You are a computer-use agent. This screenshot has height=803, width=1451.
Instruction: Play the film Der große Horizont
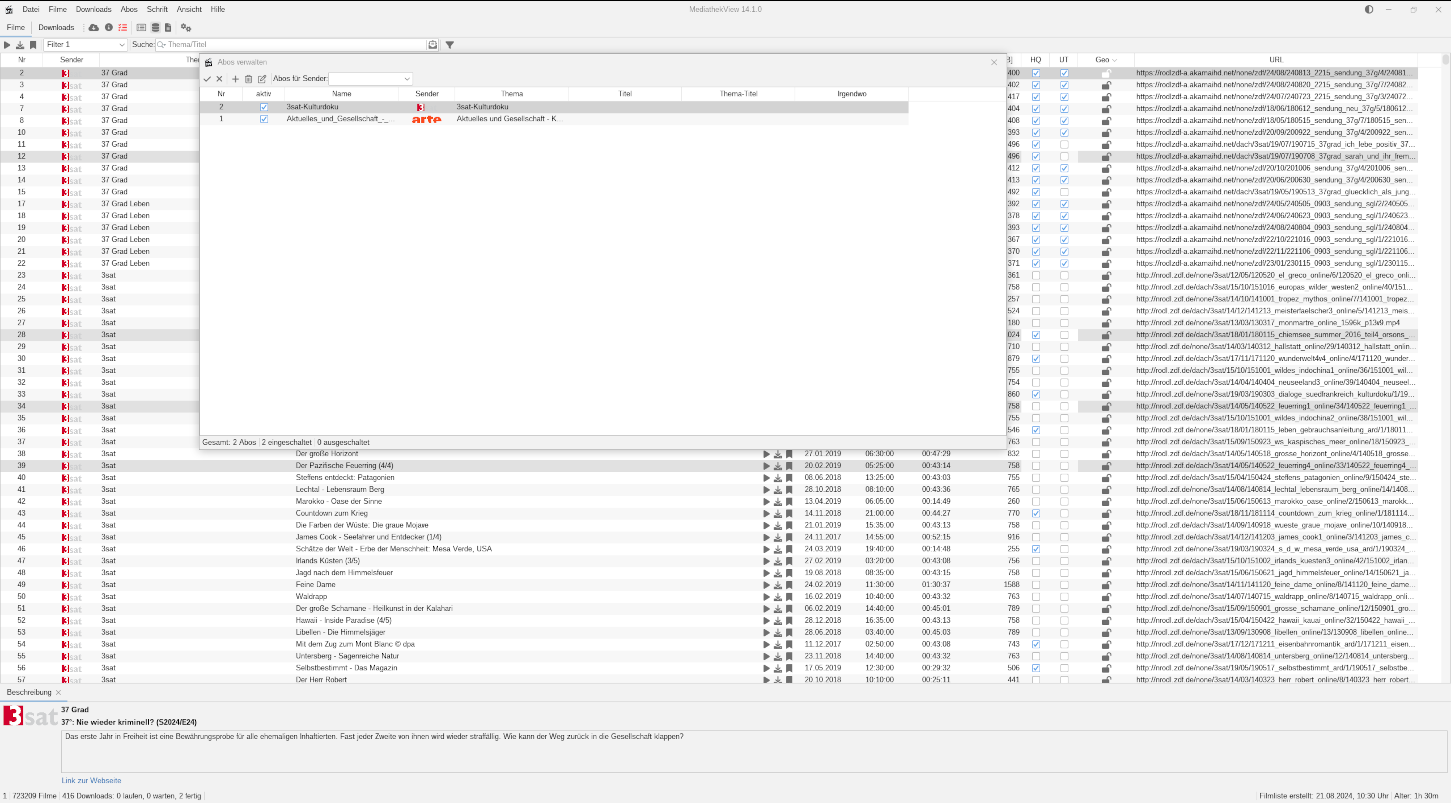click(767, 454)
